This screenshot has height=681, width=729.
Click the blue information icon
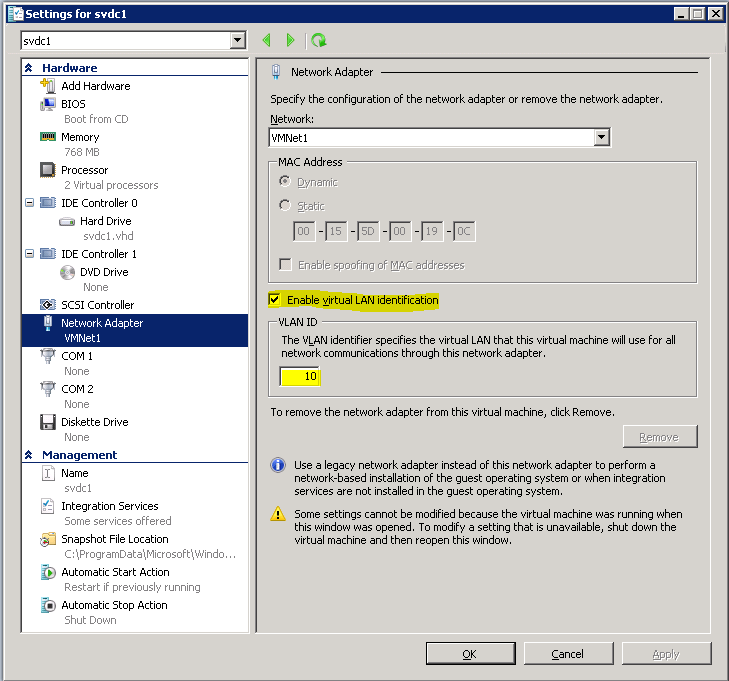click(278, 465)
